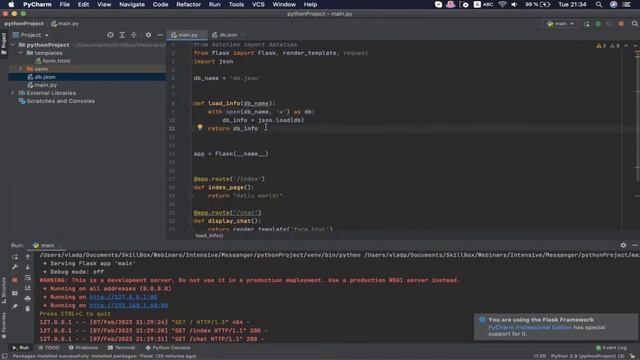
Task: Clear all console output with trash icon
Action: point(28,309)
